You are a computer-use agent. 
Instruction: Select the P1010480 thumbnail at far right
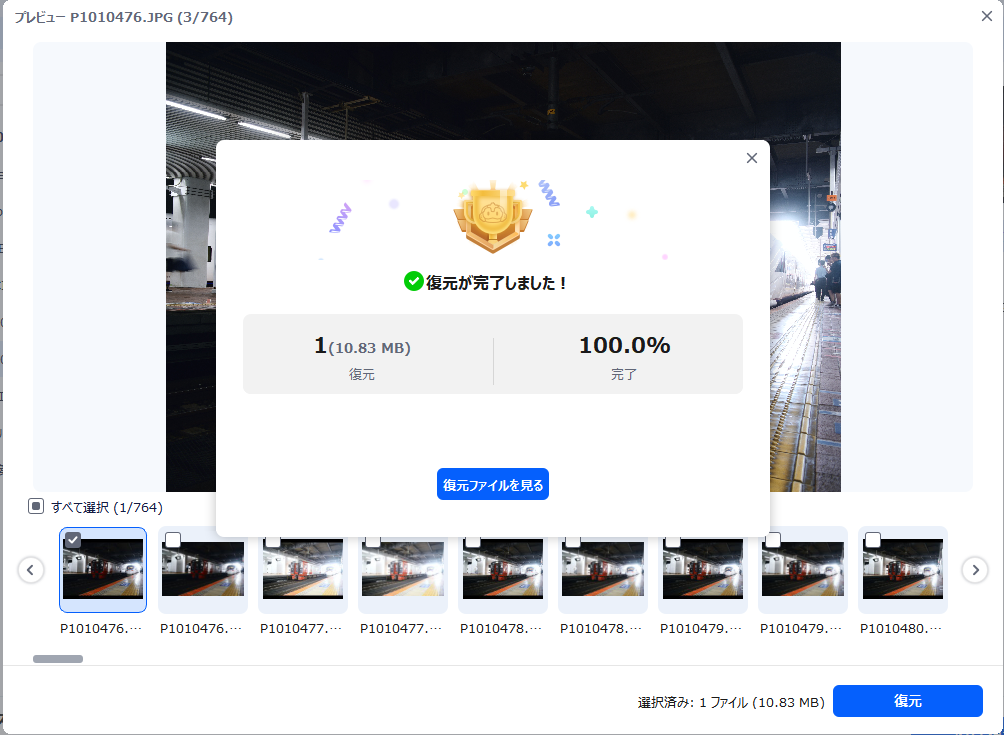pos(902,570)
